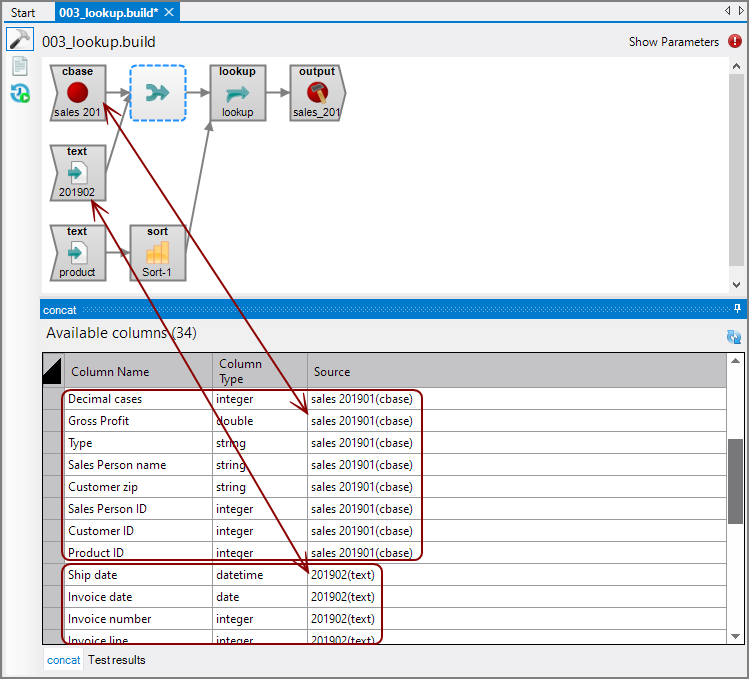Open the document page icon in sidebar
This screenshot has height=679, width=749.
click(x=19, y=67)
